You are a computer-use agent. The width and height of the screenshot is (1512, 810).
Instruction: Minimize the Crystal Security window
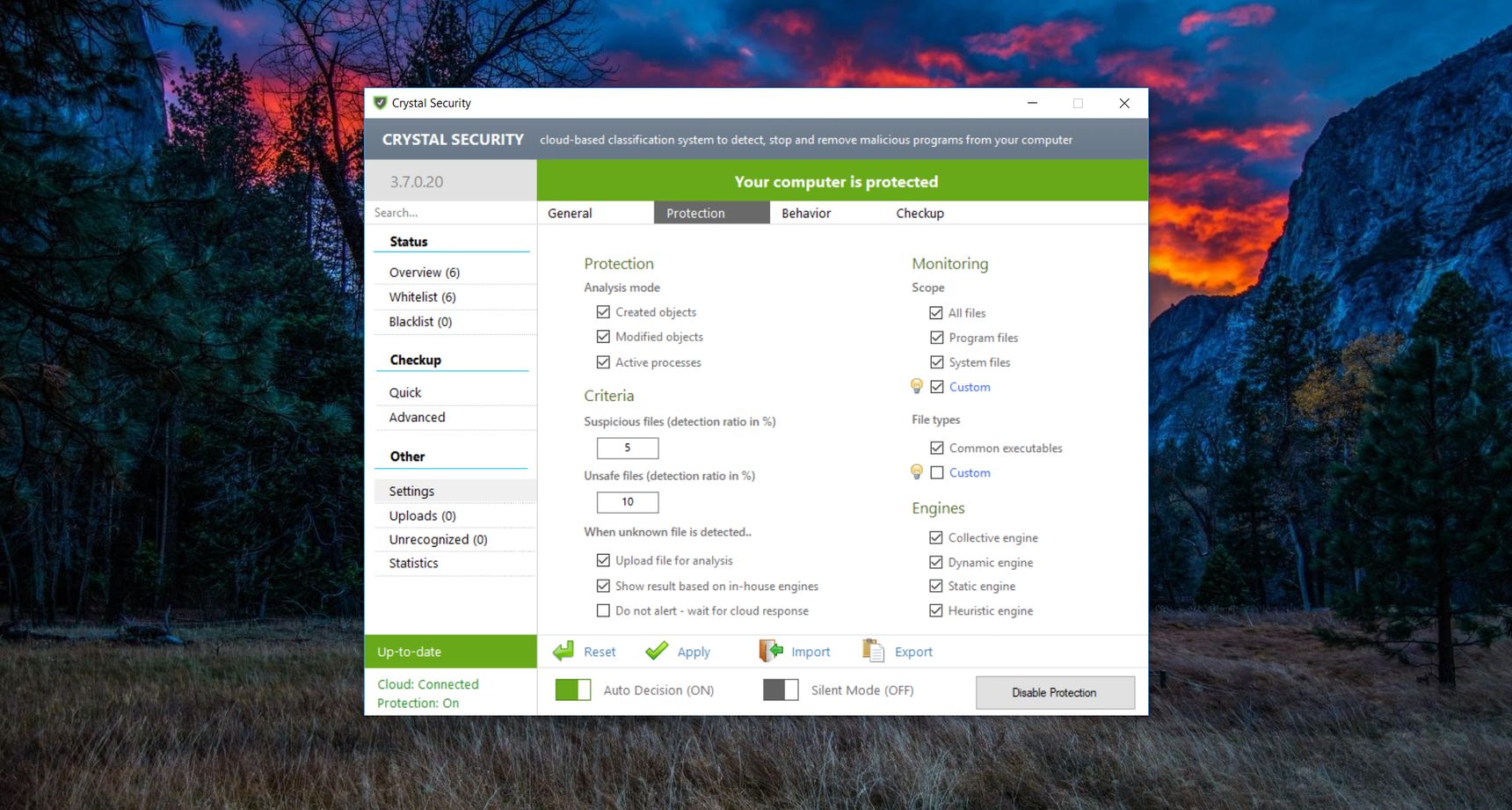tap(1032, 103)
